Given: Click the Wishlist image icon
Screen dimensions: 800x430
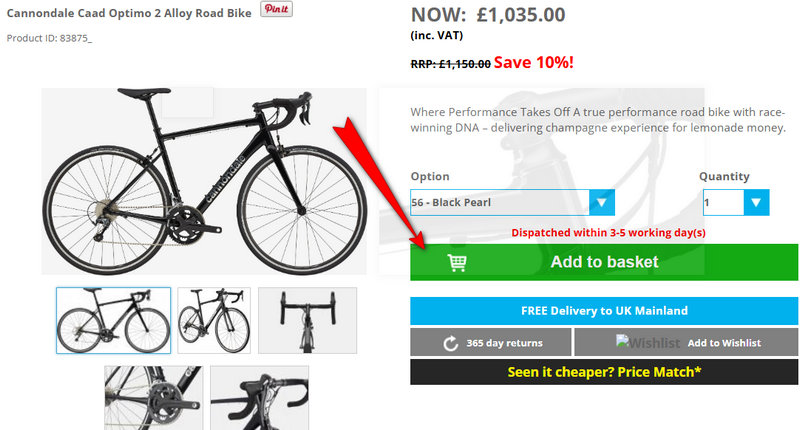Looking at the screenshot, I should [x=647, y=343].
